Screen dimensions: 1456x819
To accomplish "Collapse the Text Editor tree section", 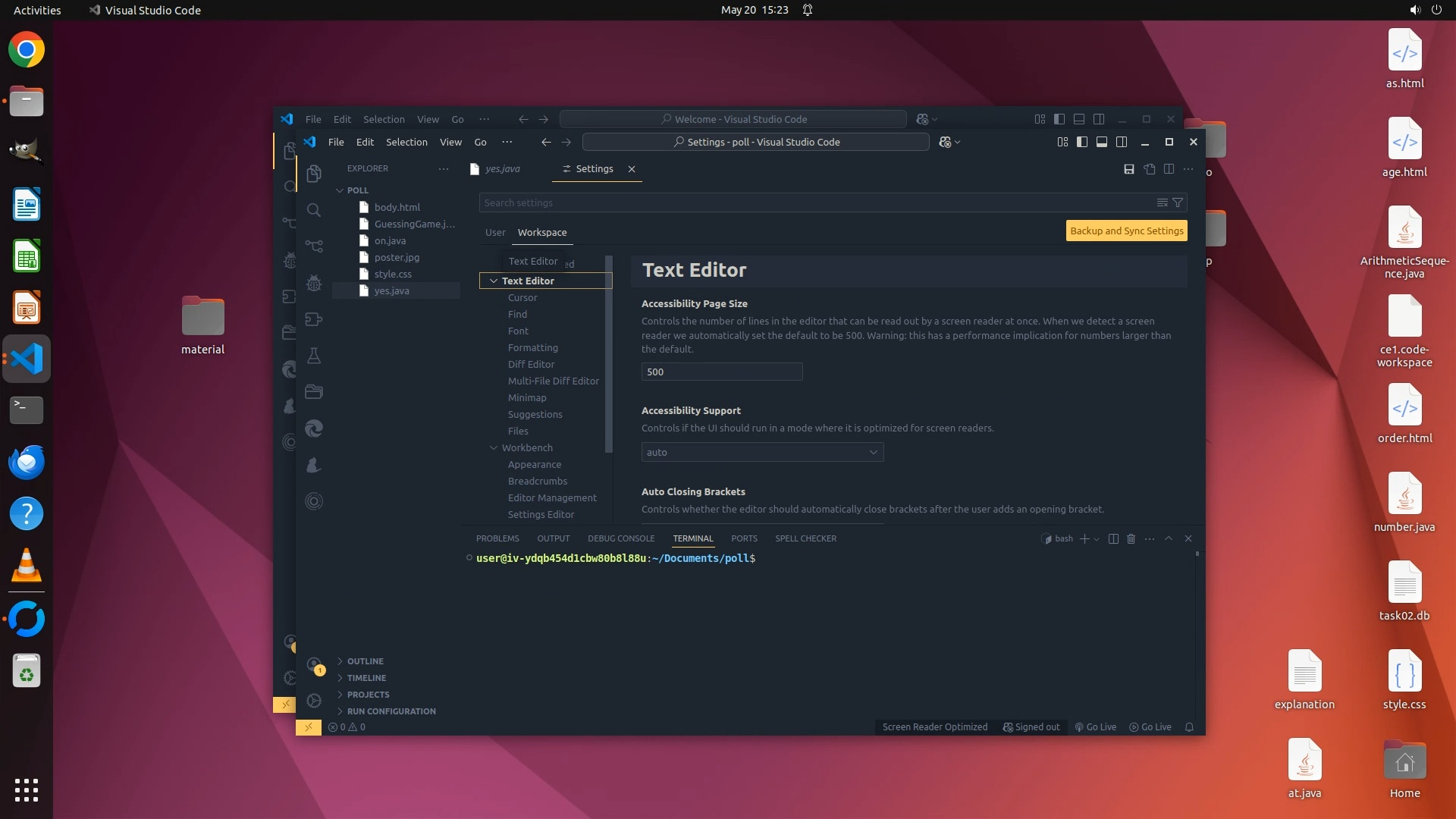I will tap(494, 281).
